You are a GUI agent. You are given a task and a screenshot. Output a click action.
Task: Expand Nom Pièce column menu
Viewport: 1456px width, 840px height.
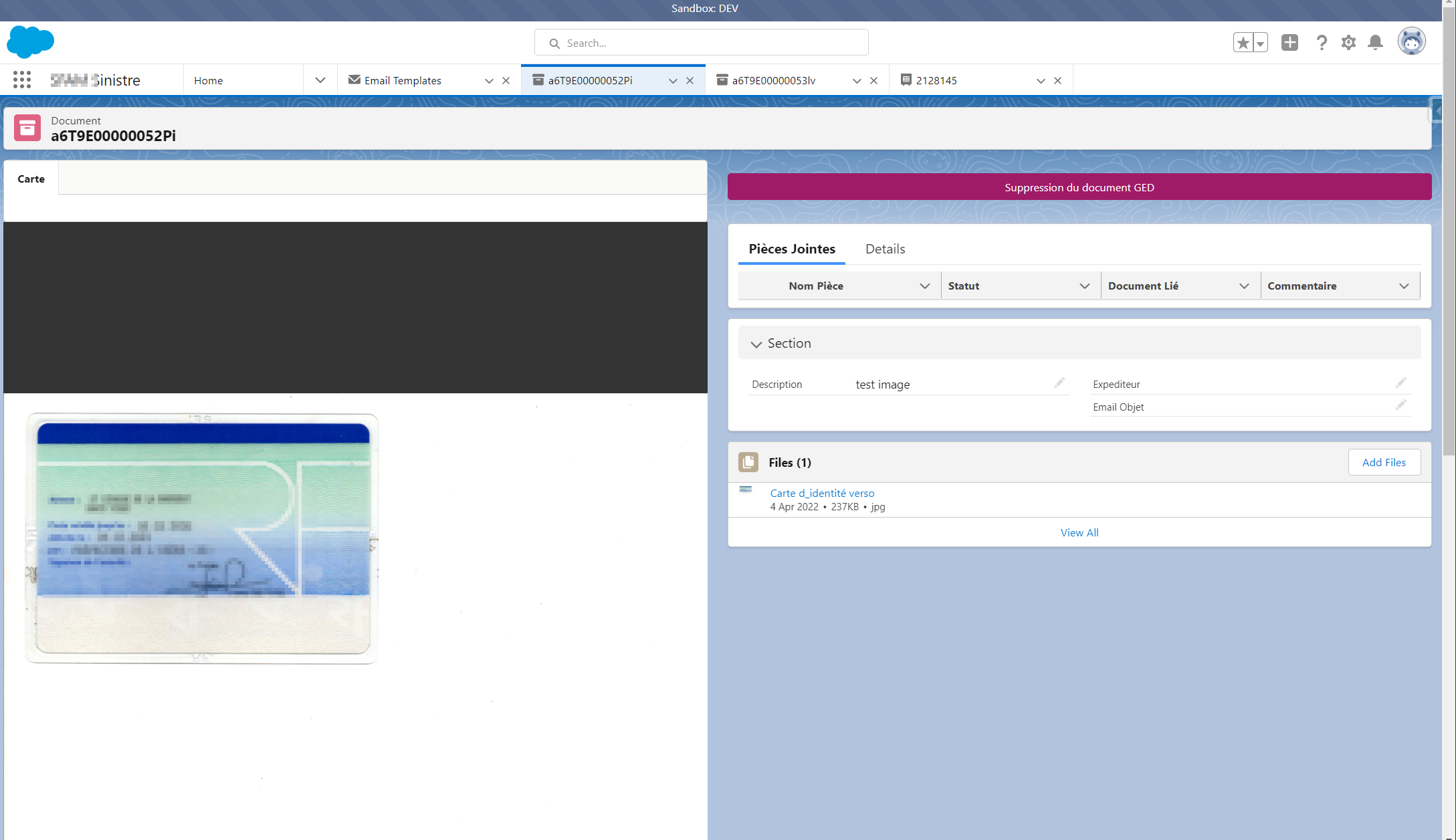pos(924,286)
